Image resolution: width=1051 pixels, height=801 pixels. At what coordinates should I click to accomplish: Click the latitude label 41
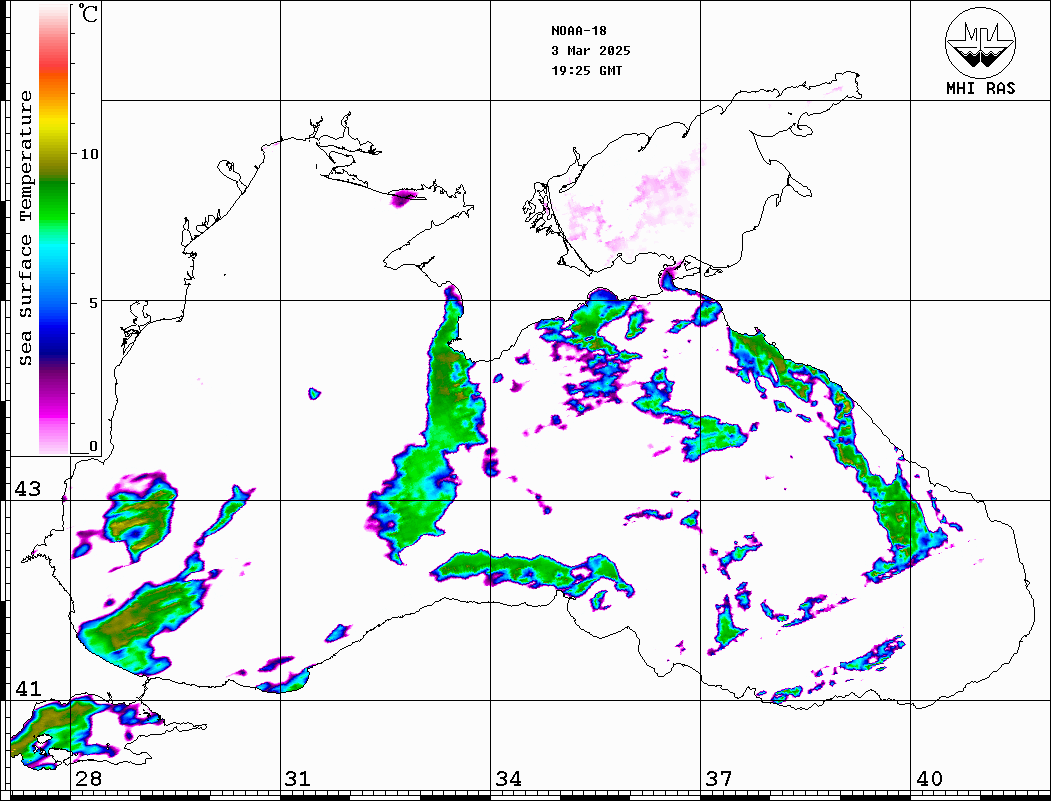pyautogui.click(x=27, y=688)
